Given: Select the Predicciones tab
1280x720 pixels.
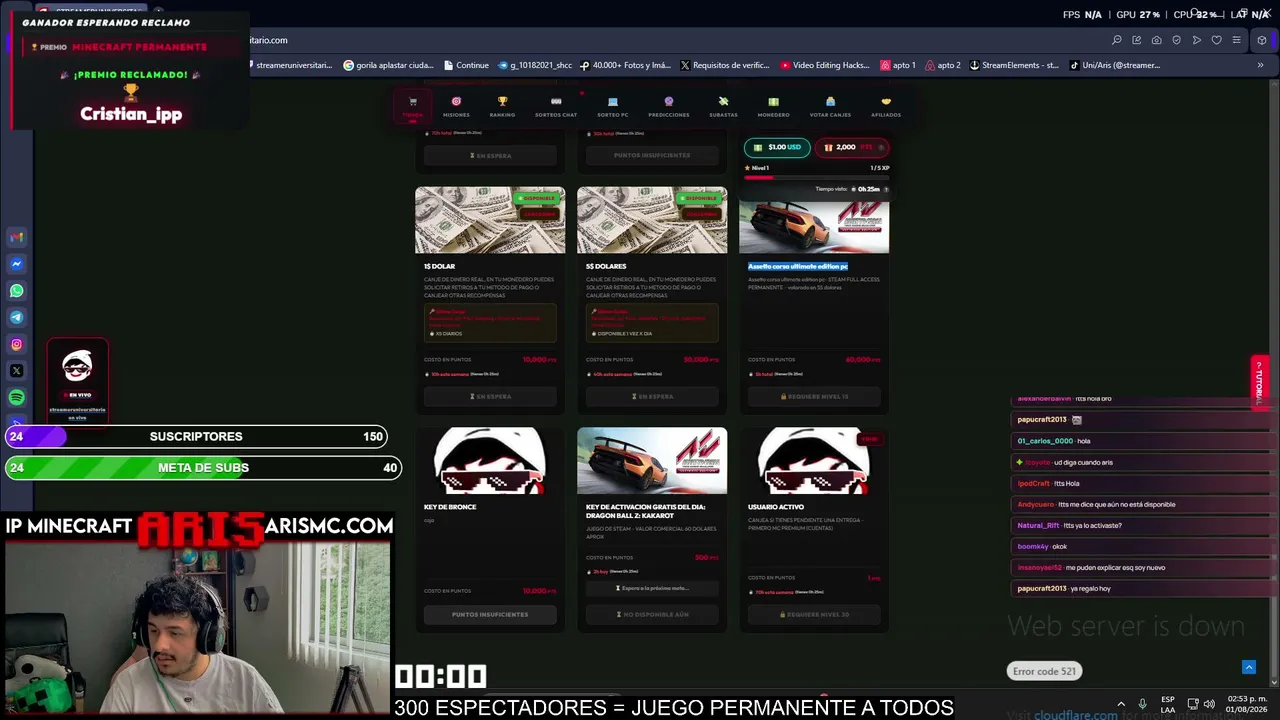Looking at the screenshot, I should [668, 106].
